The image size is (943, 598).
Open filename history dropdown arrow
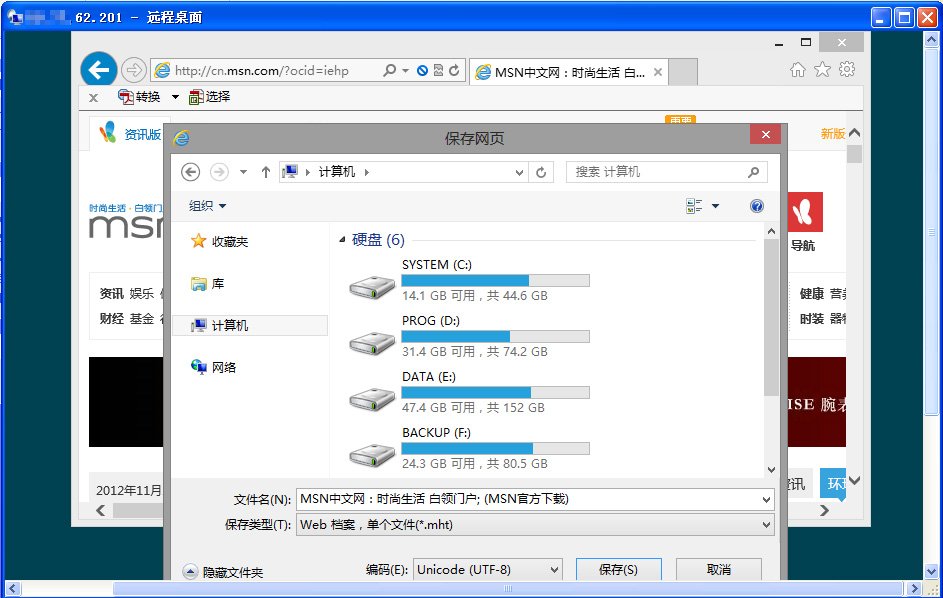click(x=766, y=500)
